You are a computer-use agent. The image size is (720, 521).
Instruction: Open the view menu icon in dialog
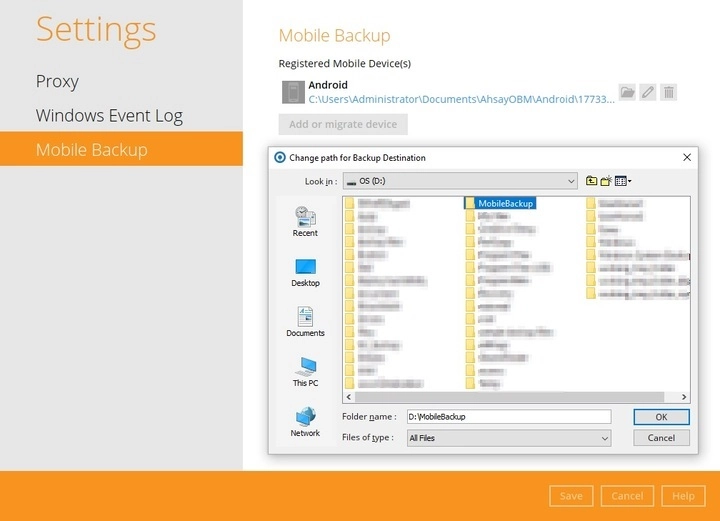click(623, 181)
